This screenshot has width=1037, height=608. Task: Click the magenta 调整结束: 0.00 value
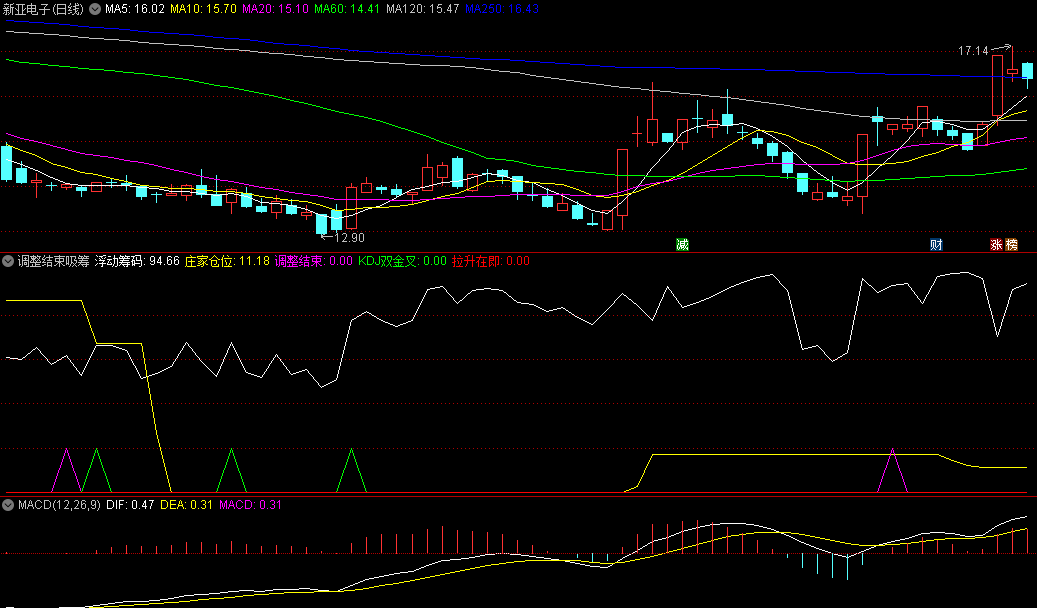(313, 261)
